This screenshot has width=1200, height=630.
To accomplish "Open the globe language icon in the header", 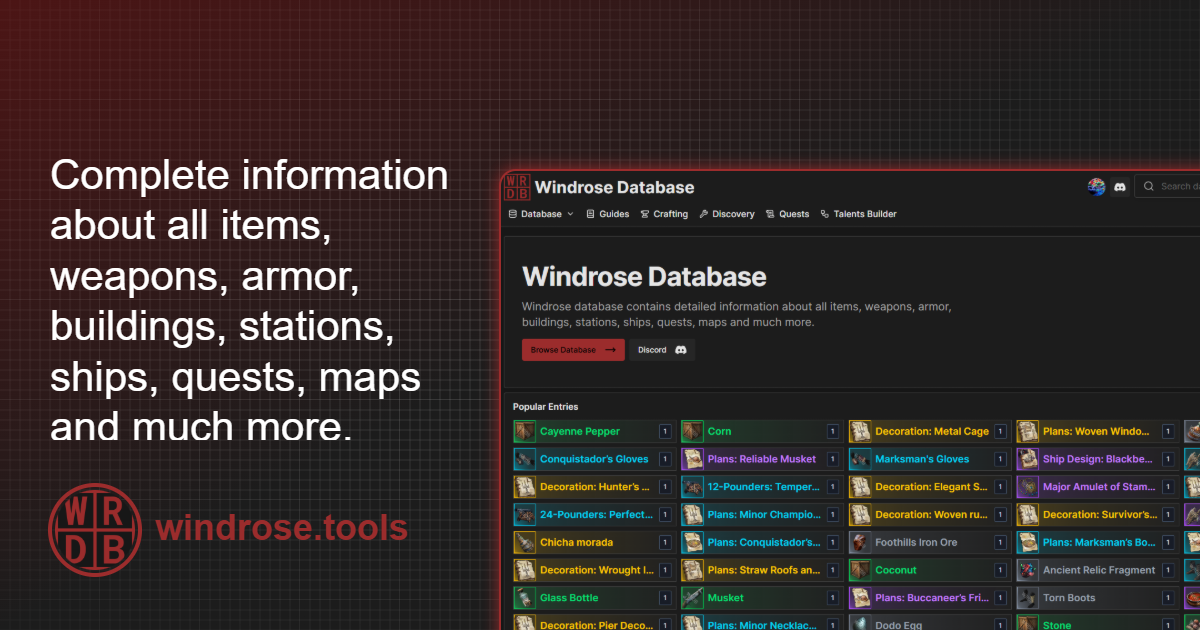I will tap(1096, 187).
